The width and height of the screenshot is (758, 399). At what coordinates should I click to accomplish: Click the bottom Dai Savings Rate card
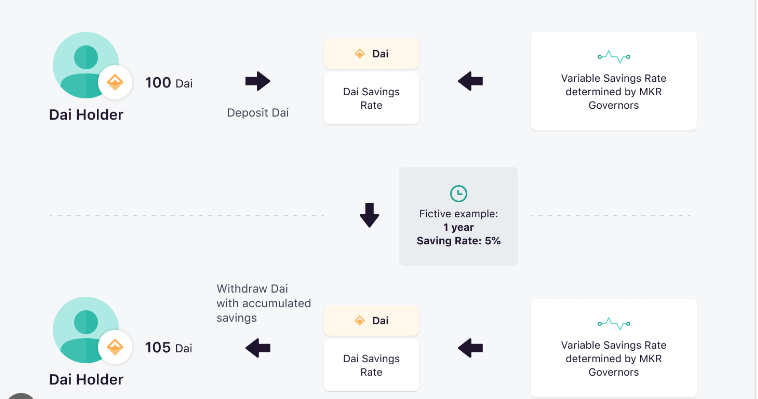(x=371, y=365)
